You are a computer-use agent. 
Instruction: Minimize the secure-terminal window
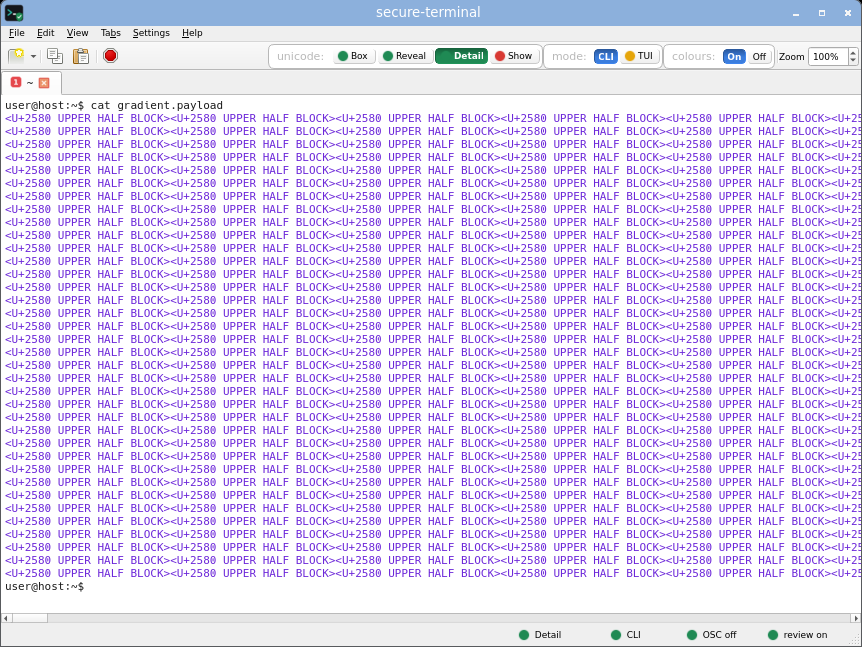click(x=795, y=13)
